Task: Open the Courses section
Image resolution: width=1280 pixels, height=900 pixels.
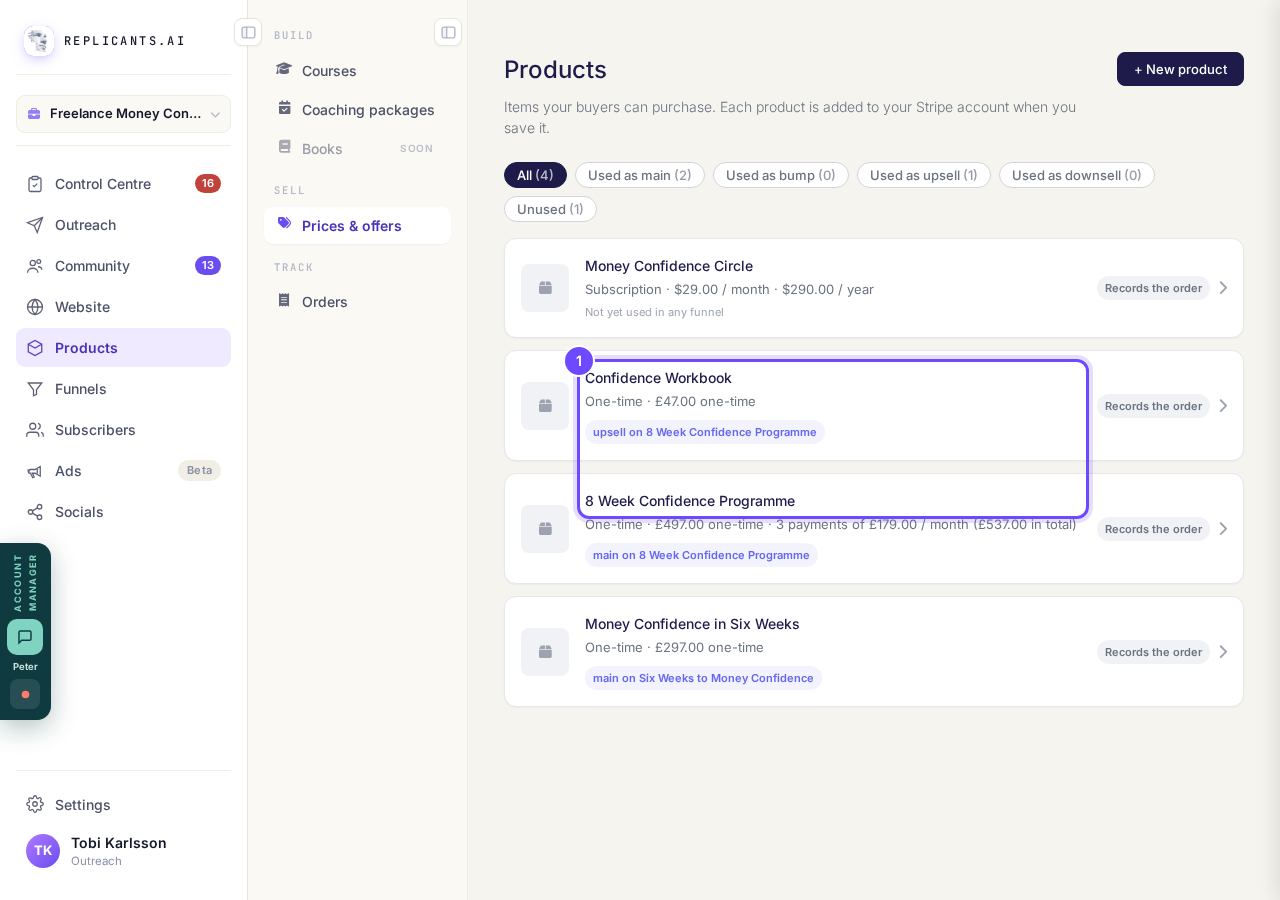Action: coord(357,70)
